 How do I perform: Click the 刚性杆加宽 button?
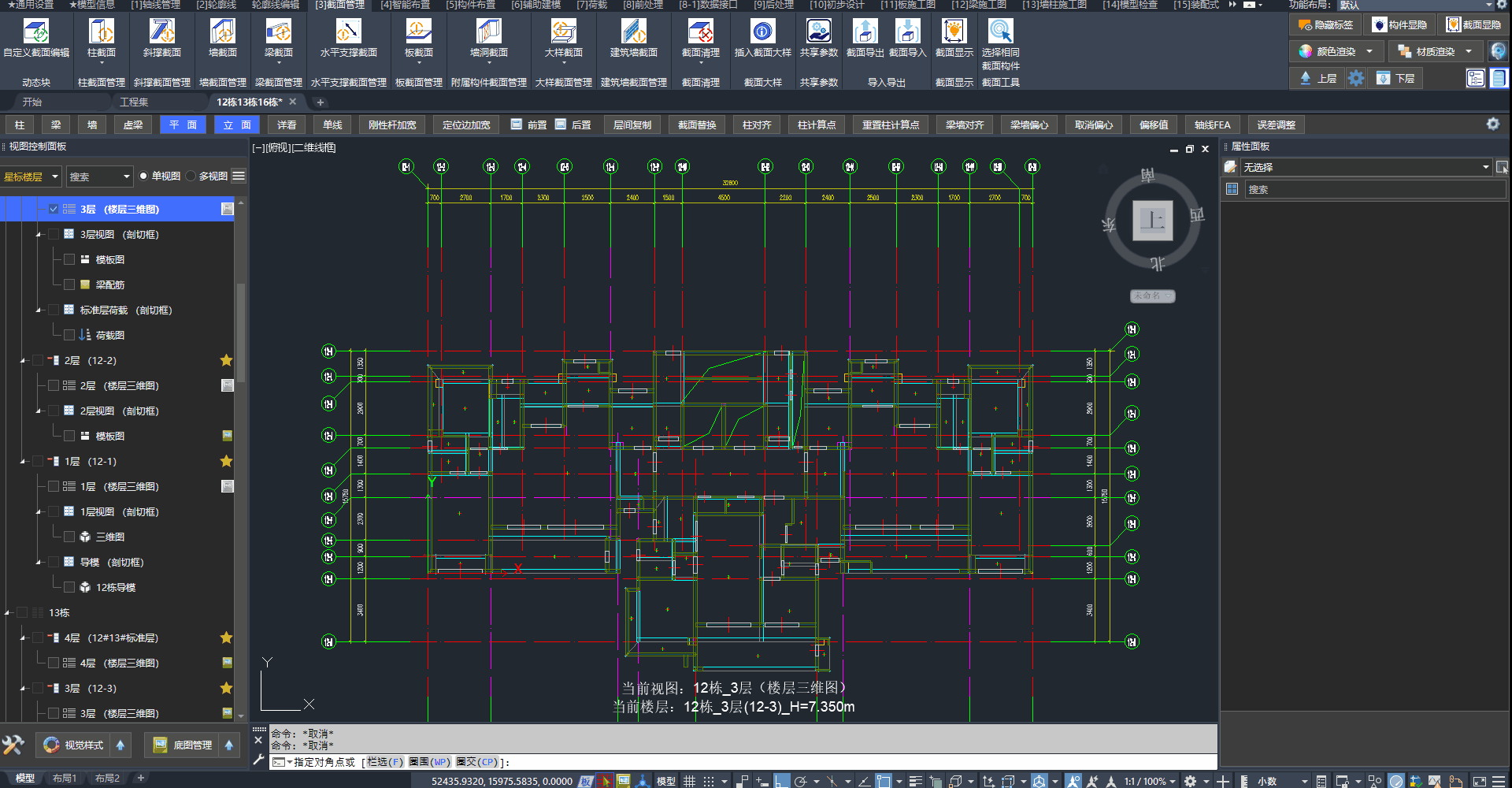pos(392,125)
